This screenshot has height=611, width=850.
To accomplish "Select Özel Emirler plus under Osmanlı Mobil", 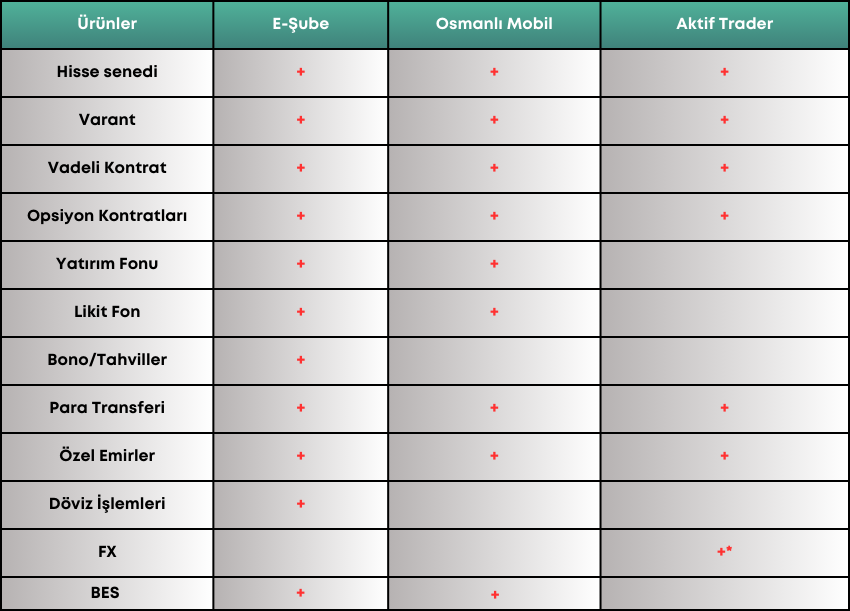I will coord(494,455).
